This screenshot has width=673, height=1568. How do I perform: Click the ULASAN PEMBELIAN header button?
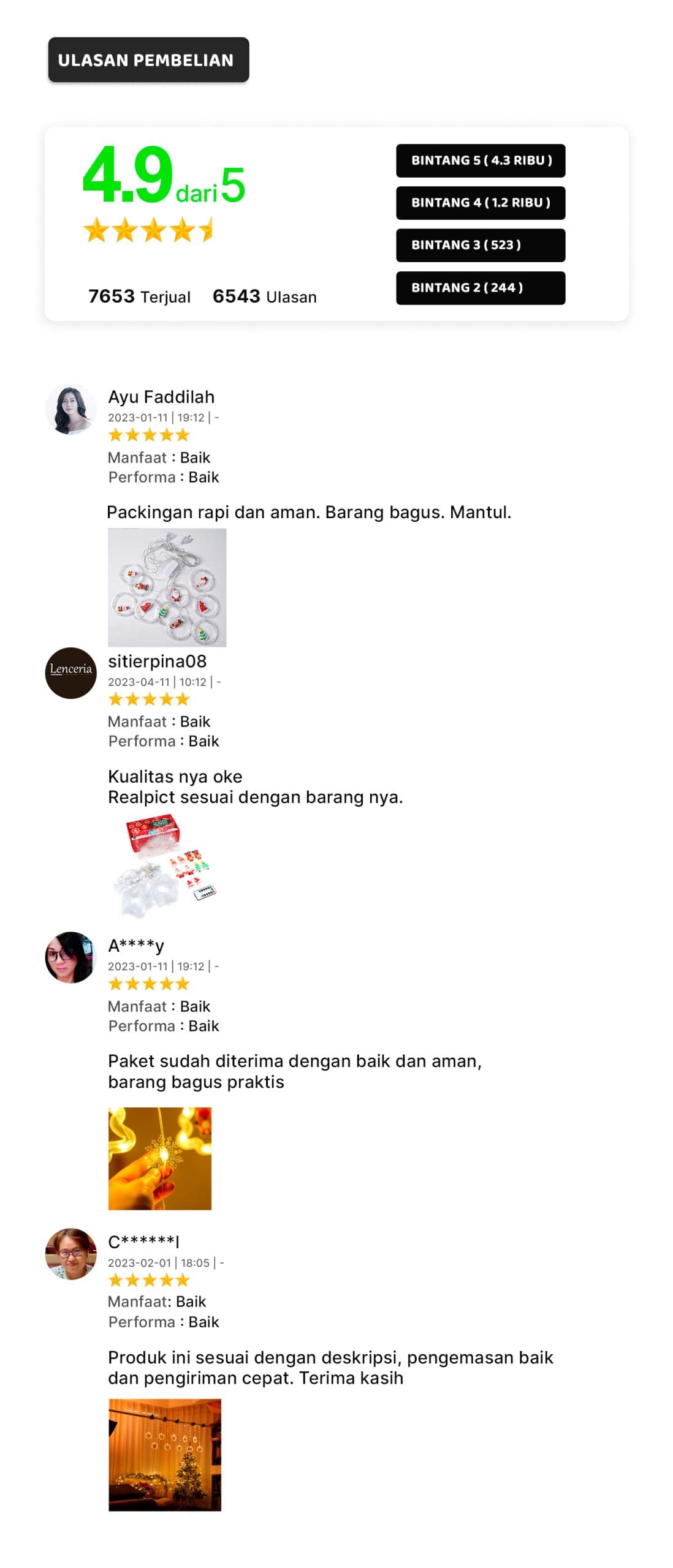148,60
